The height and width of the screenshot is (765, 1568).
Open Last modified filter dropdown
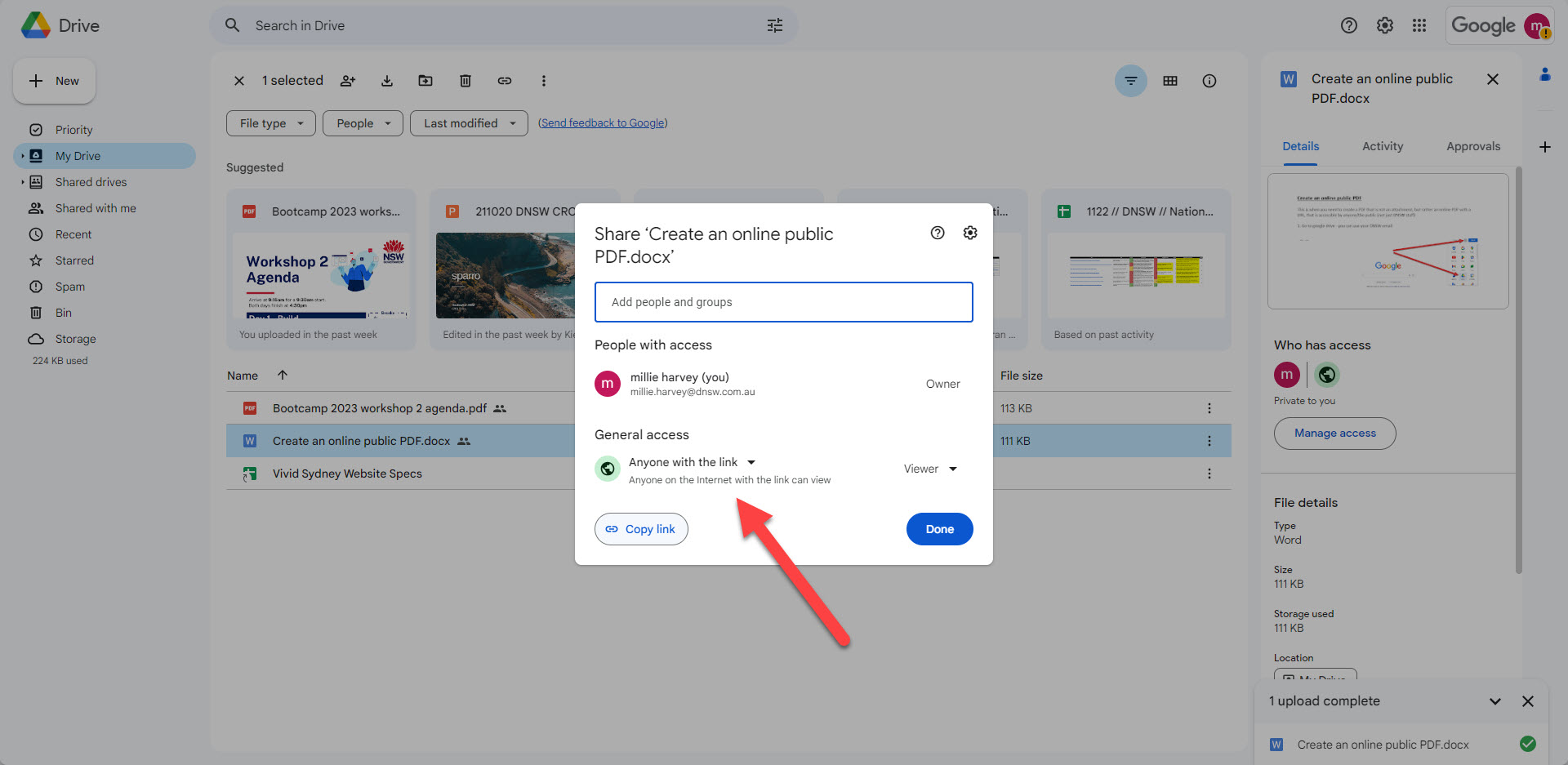[469, 123]
